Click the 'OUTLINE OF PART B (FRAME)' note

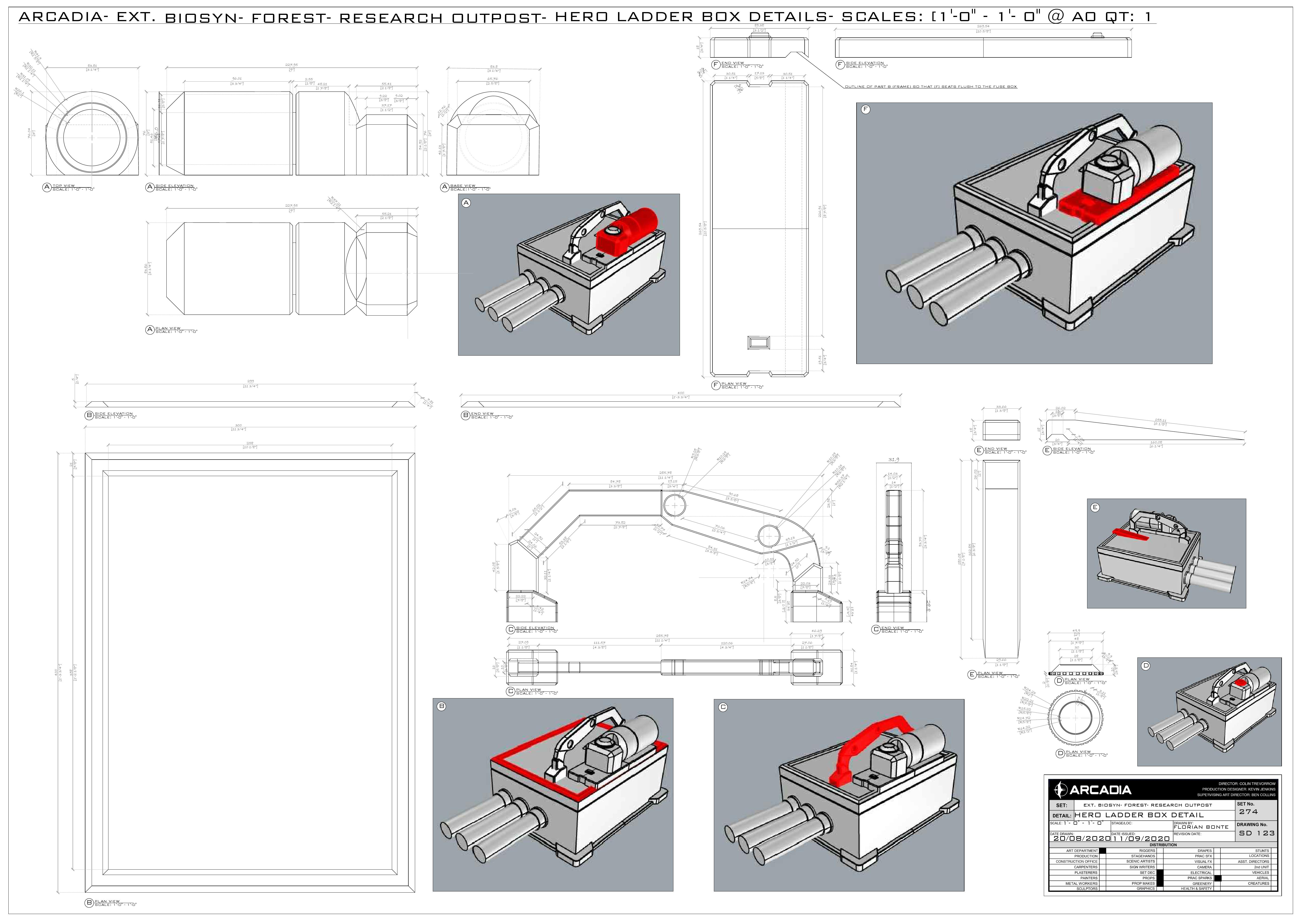(x=931, y=87)
